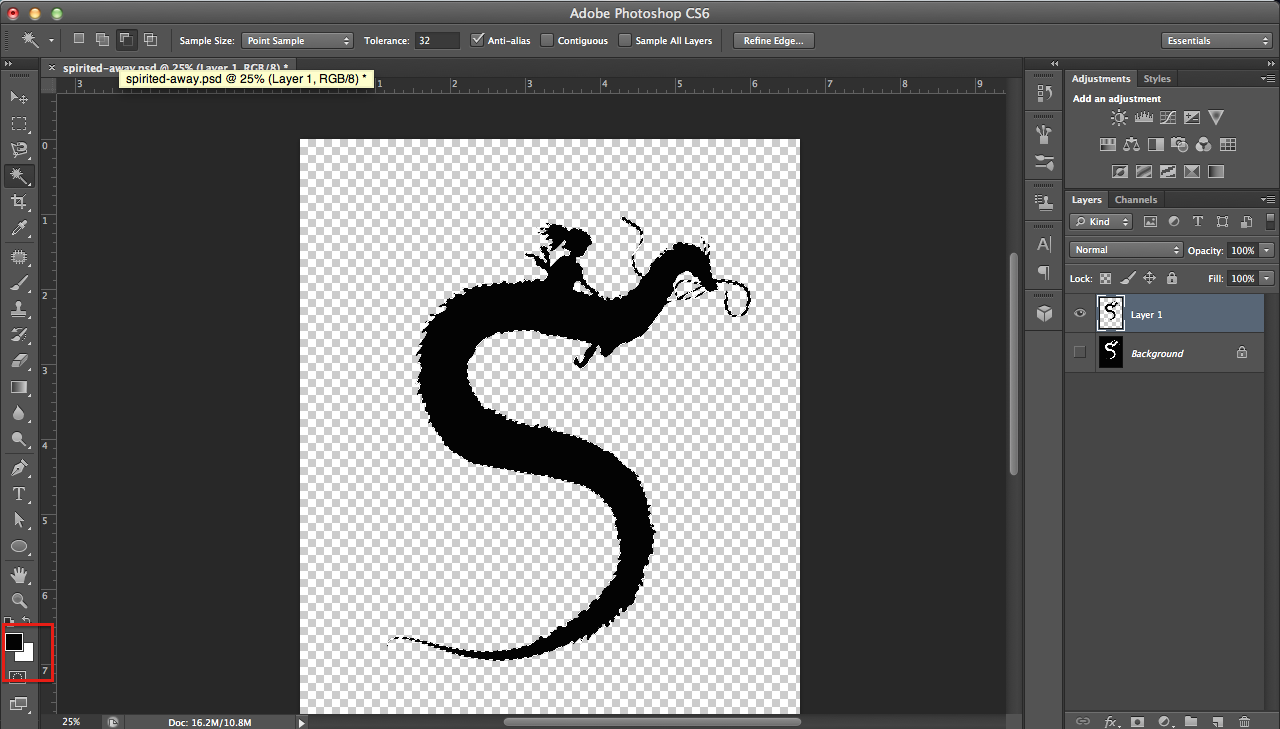Screen dimensions: 1280x729
Task: Select the Move tool
Action: [19, 97]
